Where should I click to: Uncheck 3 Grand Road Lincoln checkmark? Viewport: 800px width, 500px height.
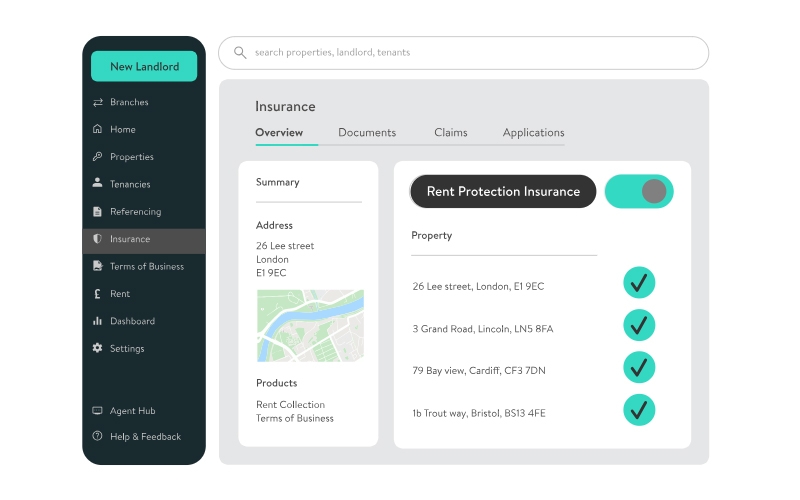[x=639, y=325]
